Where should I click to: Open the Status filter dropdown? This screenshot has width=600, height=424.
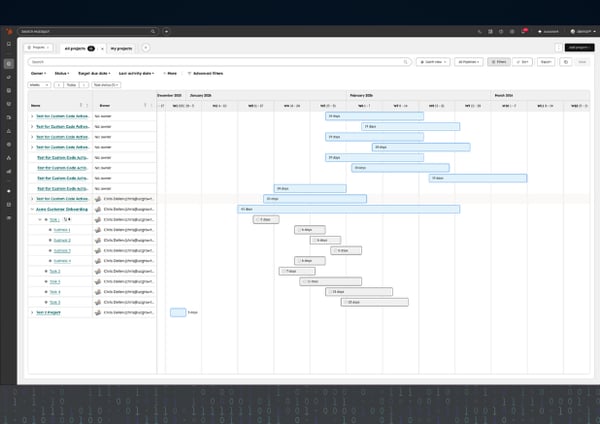(62, 73)
